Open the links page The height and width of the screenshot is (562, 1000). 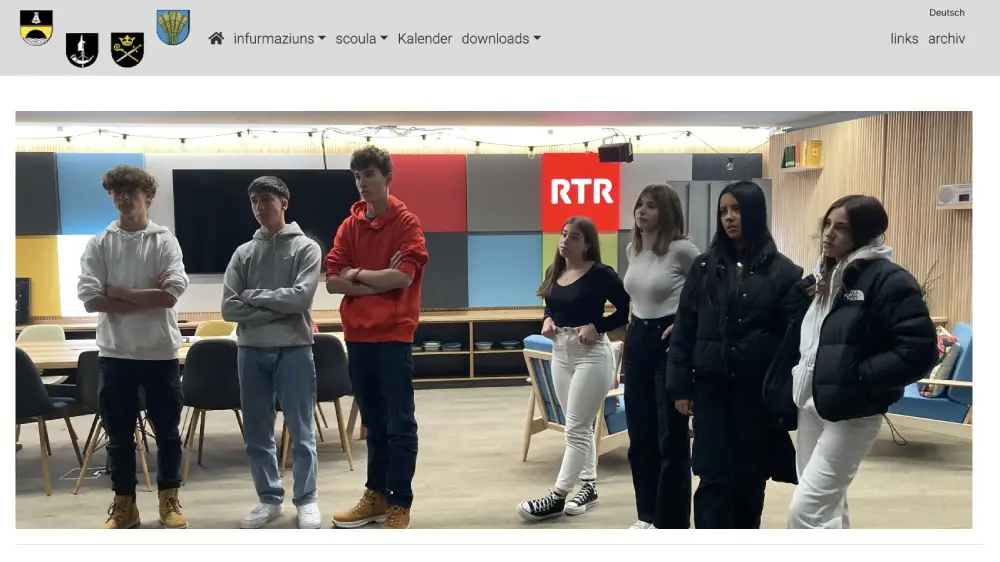[904, 39]
